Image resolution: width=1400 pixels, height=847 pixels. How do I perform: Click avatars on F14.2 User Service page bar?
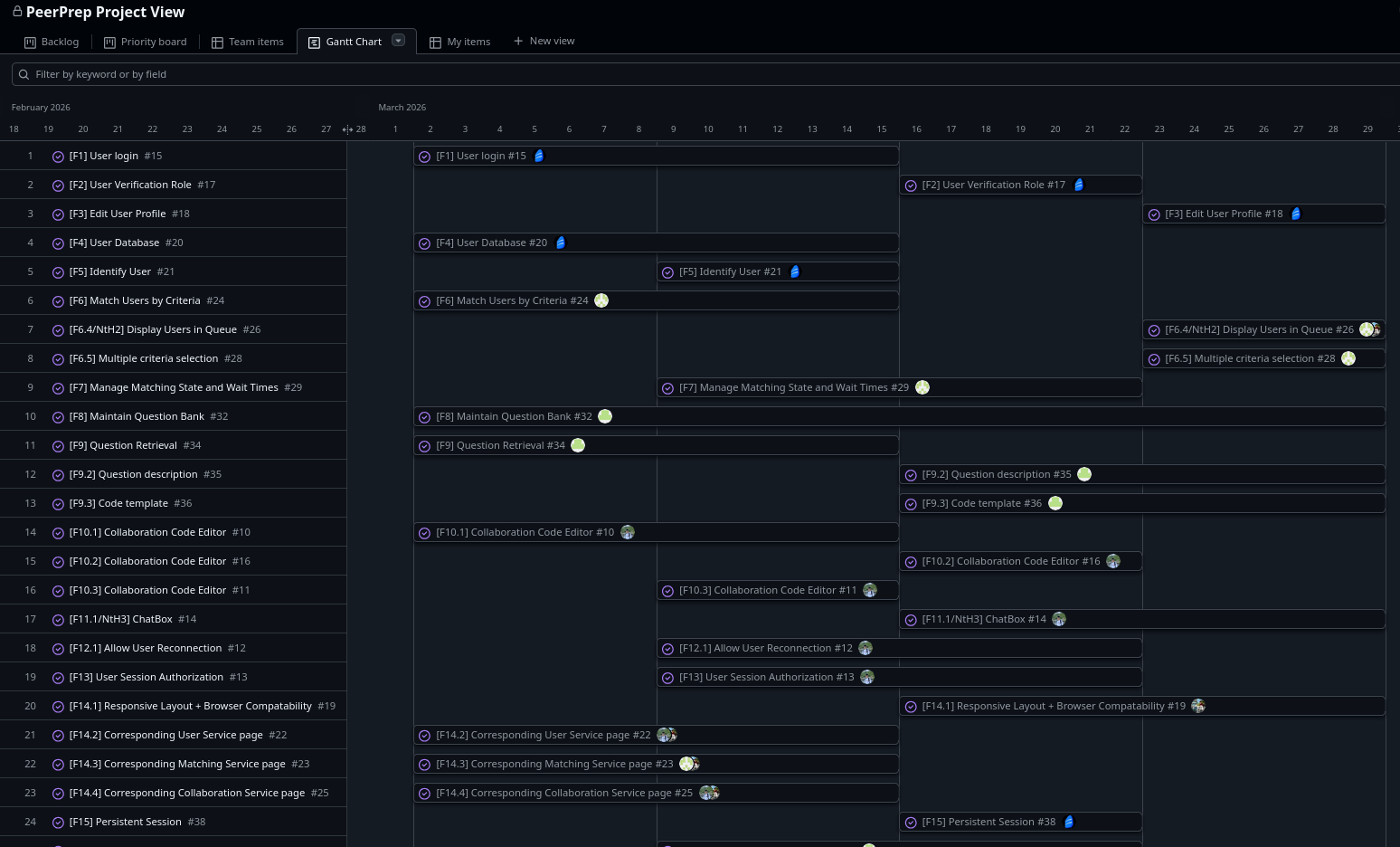point(667,735)
